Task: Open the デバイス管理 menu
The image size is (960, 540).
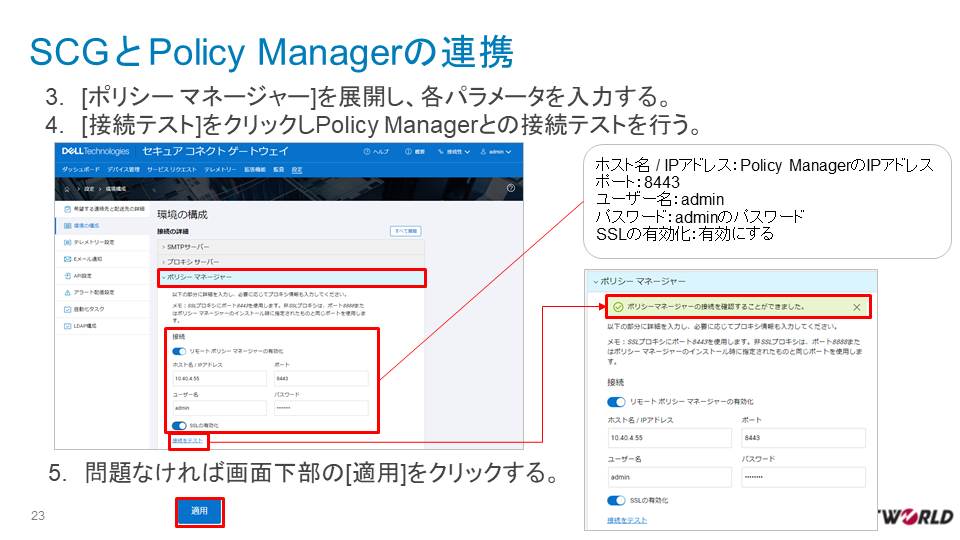Action: point(123,170)
